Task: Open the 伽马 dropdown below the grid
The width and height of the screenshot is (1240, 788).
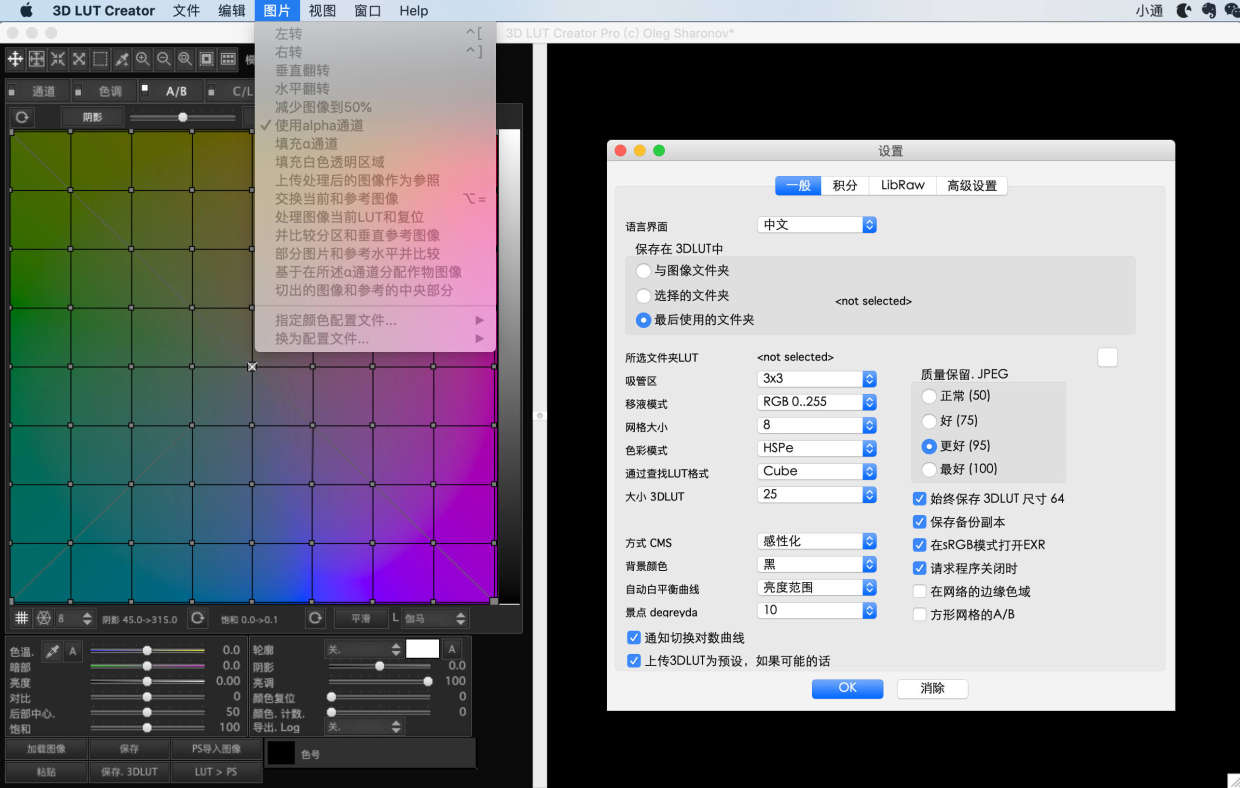Action: pyautogui.click(x=435, y=619)
